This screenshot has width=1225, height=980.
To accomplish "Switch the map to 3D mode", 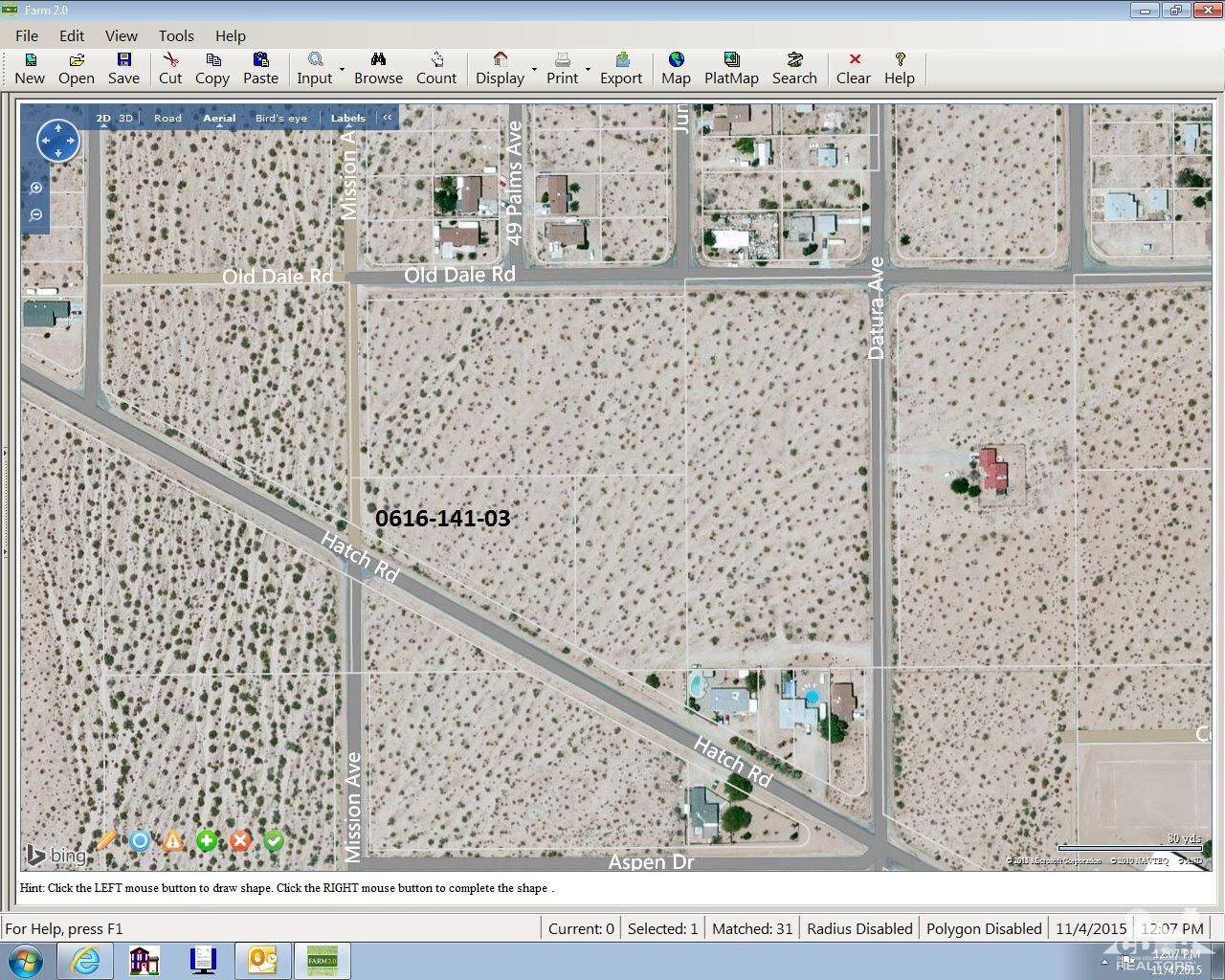I will tap(125, 118).
